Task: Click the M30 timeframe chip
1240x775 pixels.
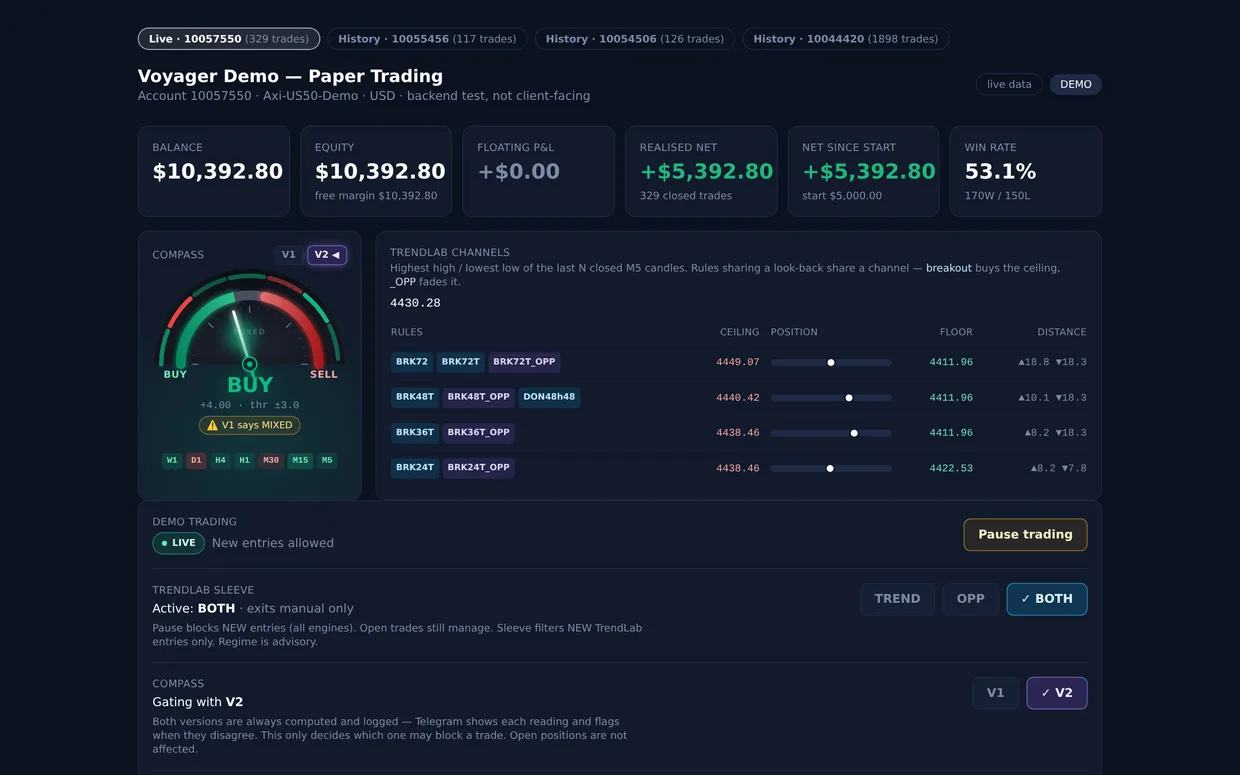Action: coord(271,461)
